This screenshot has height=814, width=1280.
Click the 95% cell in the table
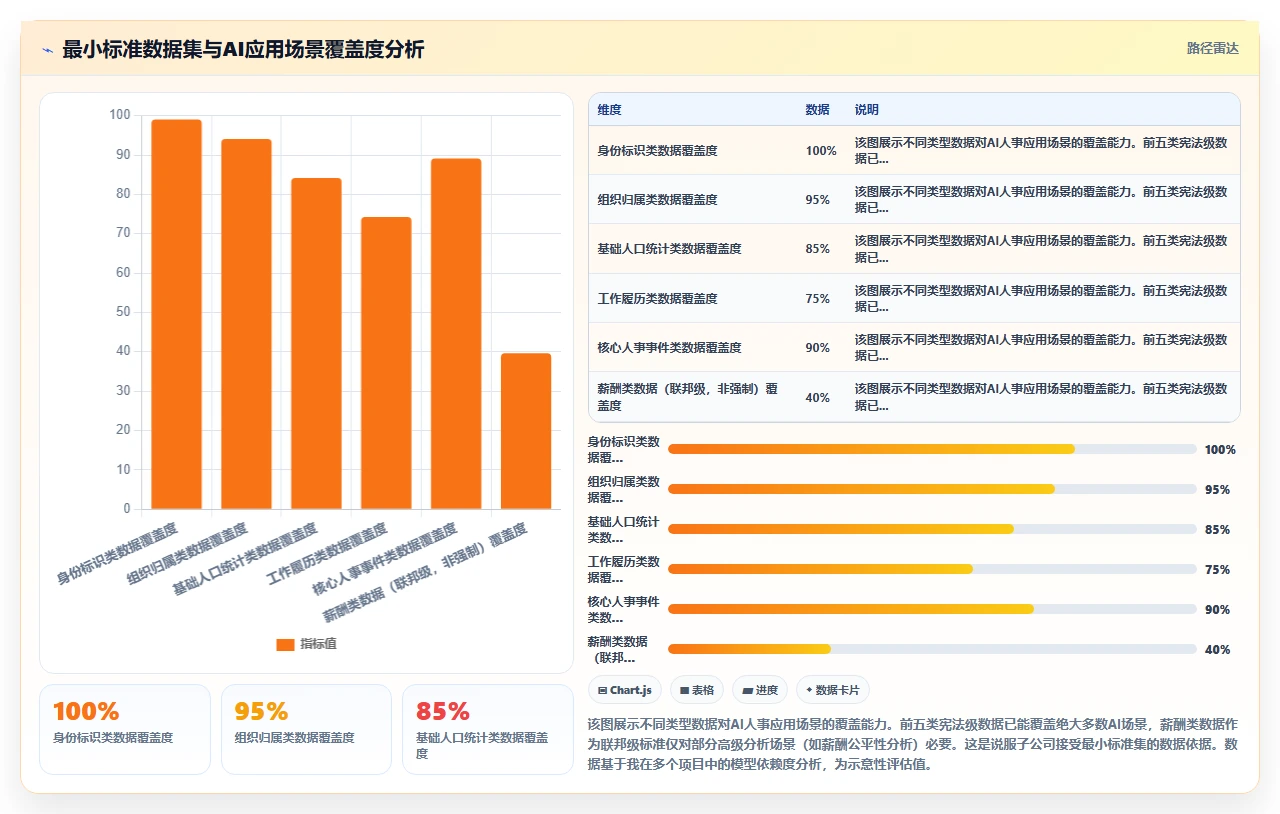pyautogui.click(x=818, y=200)
